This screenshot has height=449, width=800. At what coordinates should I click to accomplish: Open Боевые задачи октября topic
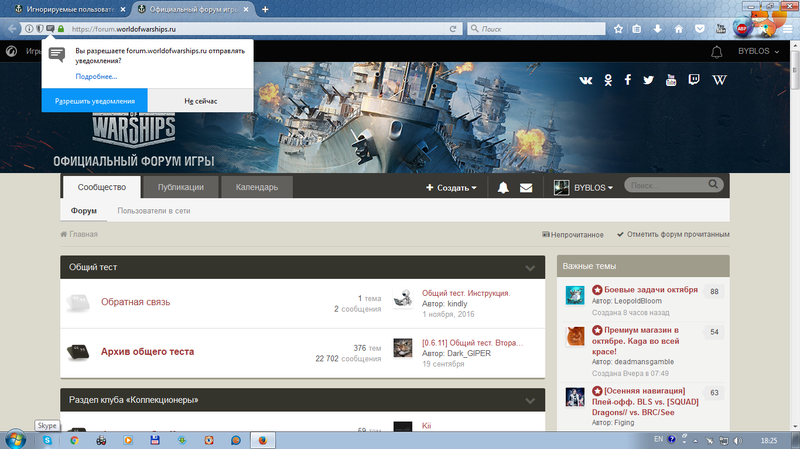(651, 290)
